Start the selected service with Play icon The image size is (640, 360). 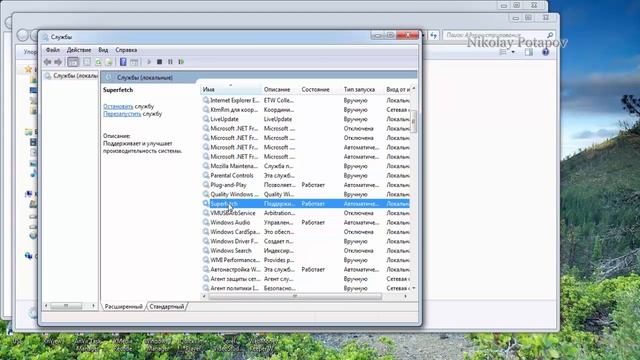tap(149, 62)
